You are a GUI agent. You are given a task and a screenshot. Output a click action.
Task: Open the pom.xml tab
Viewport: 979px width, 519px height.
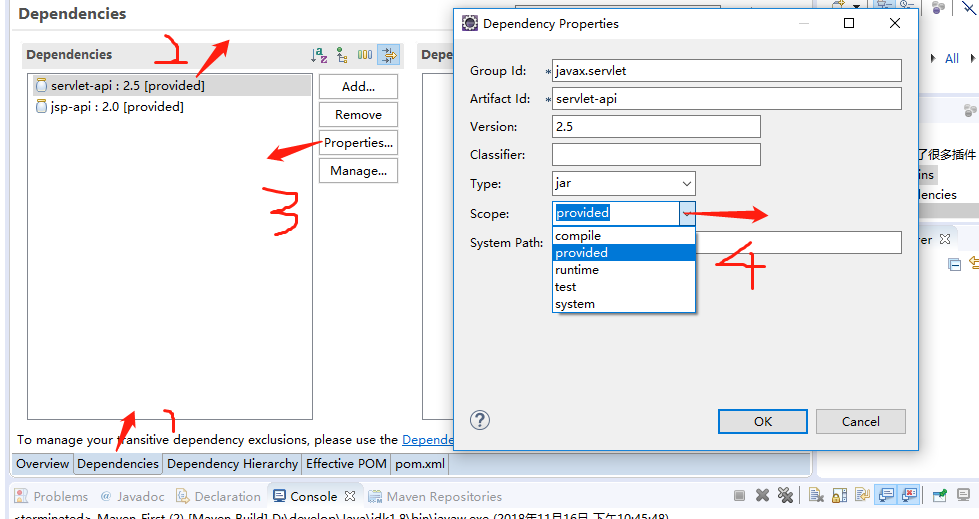pyautogui.click(x=420, y=464)
